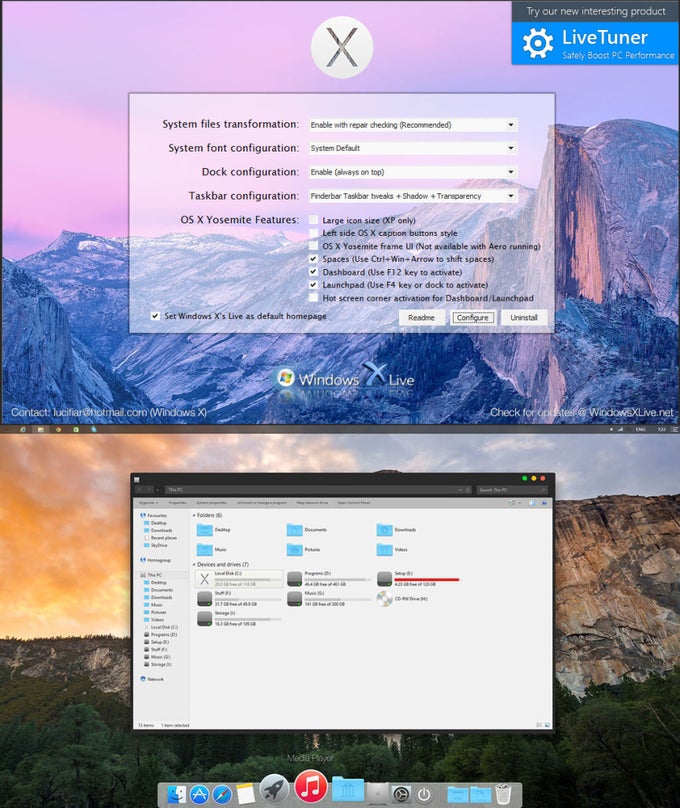Launch the Launchpad rocket icon
680x808 pixels.
(274, 789)
